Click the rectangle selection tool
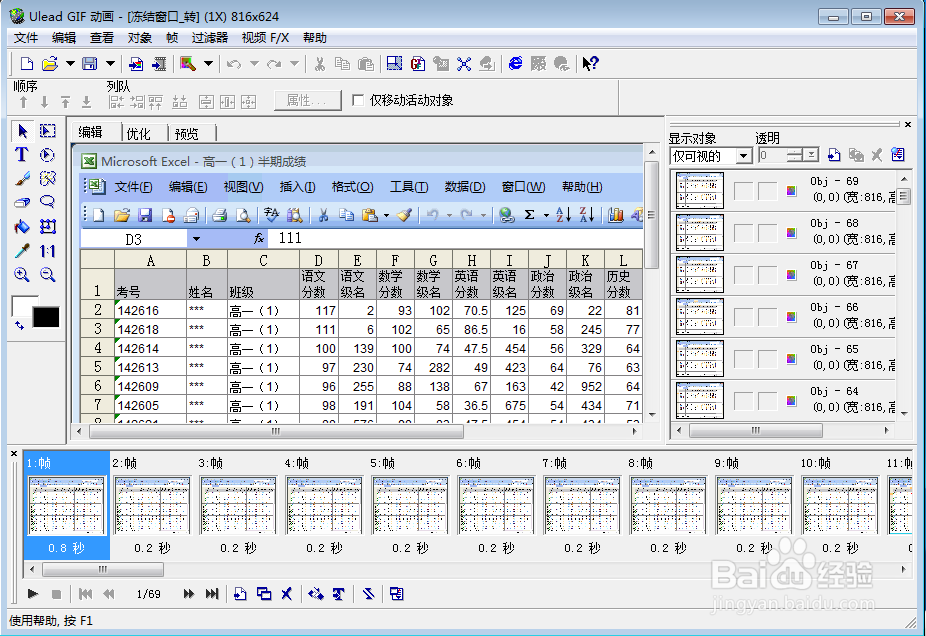Image resolution: width=926 pixels, height=636 pixels. click(x=48, y=131)
